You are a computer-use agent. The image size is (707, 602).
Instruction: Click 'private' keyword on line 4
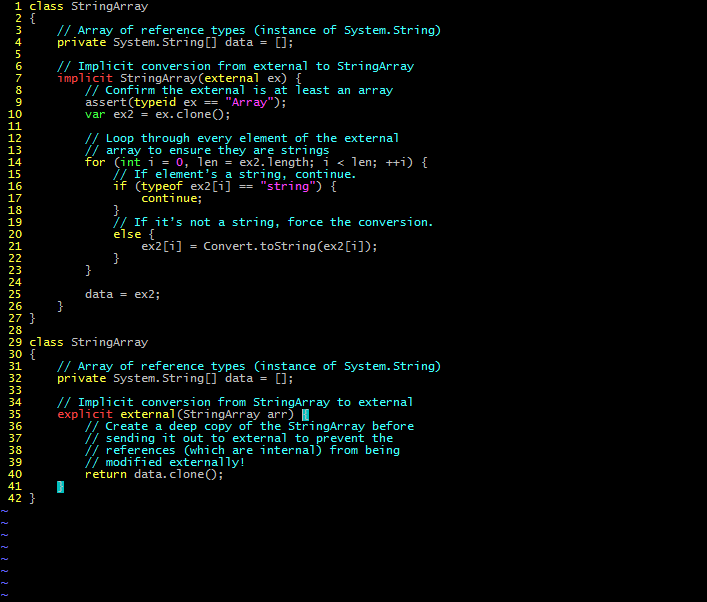tap(82, 42)
